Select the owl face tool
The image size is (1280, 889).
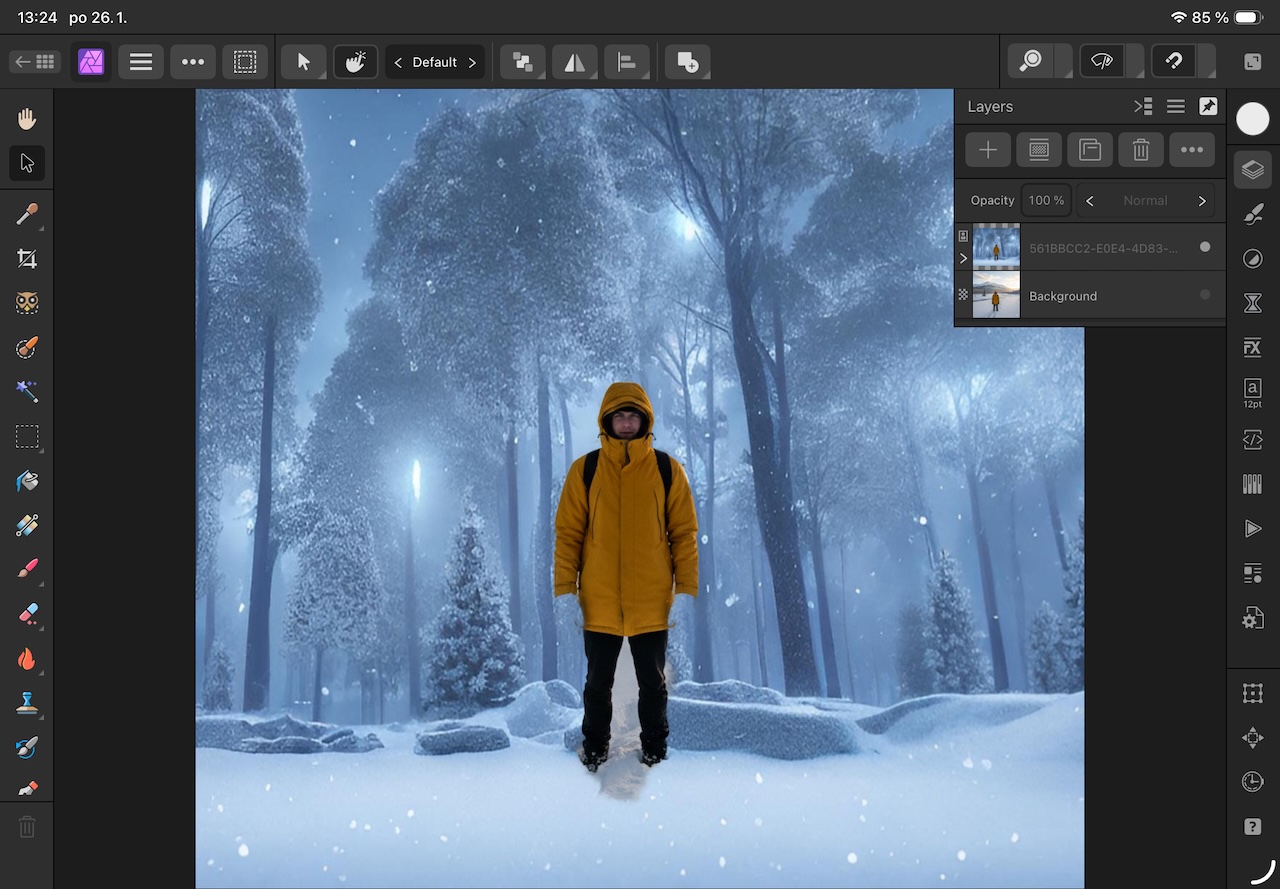click(27, 303)
